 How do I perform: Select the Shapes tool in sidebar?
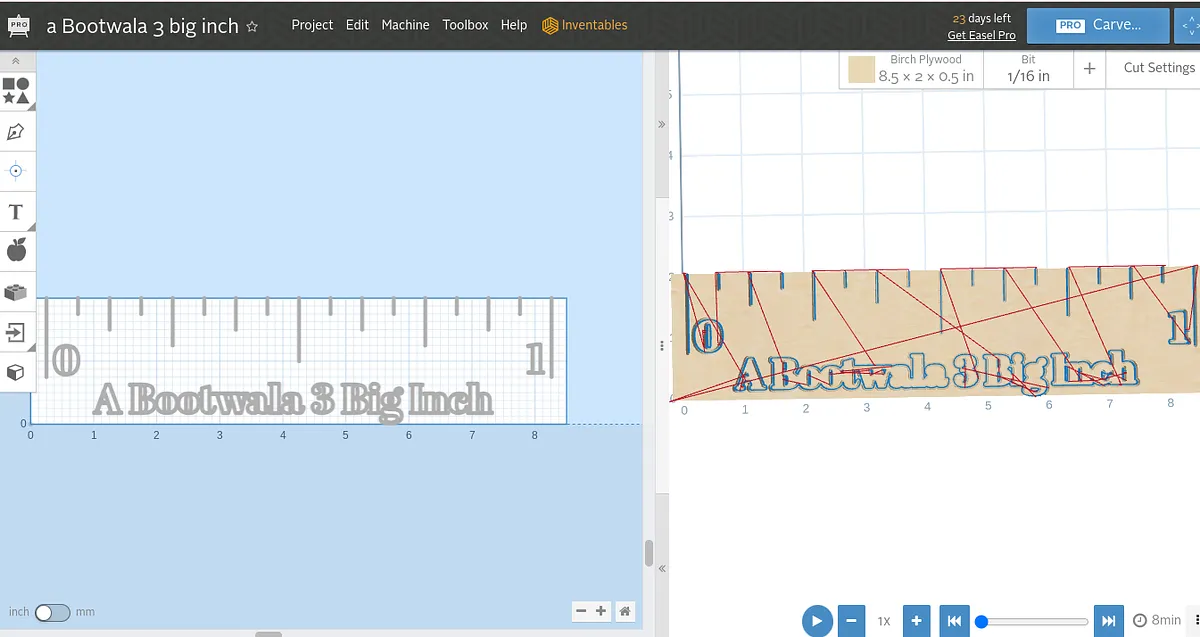point(16,91)
